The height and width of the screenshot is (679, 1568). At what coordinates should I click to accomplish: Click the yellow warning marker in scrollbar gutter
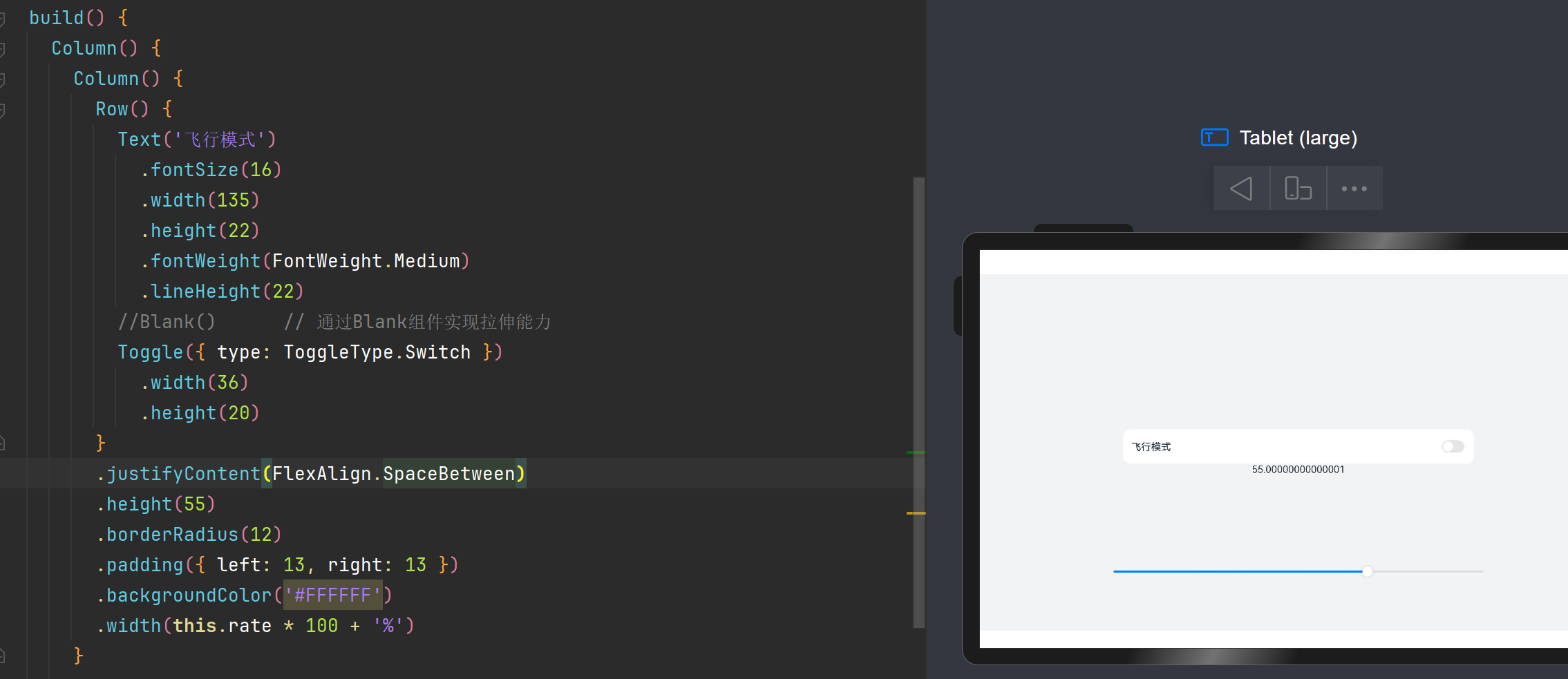(x=916, y=513)
